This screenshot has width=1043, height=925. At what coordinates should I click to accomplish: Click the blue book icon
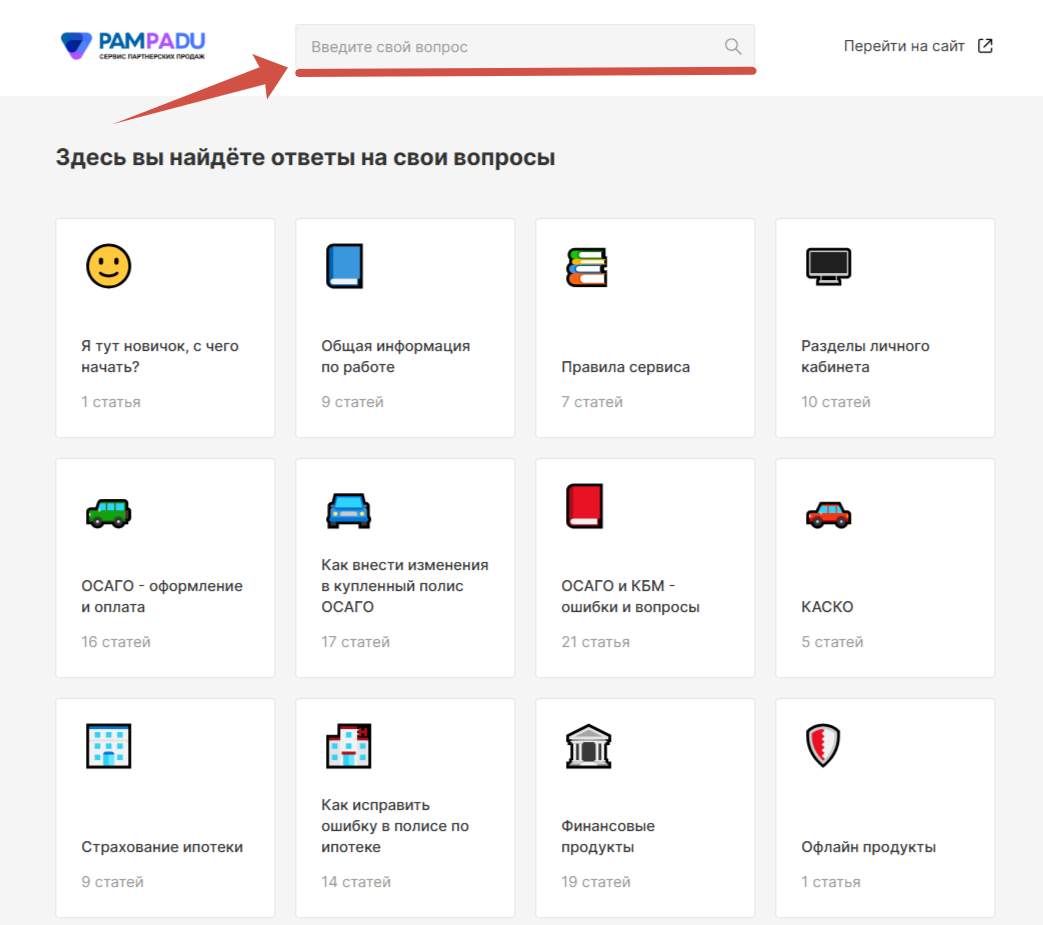pyautogui.click(x=345, y=266)
